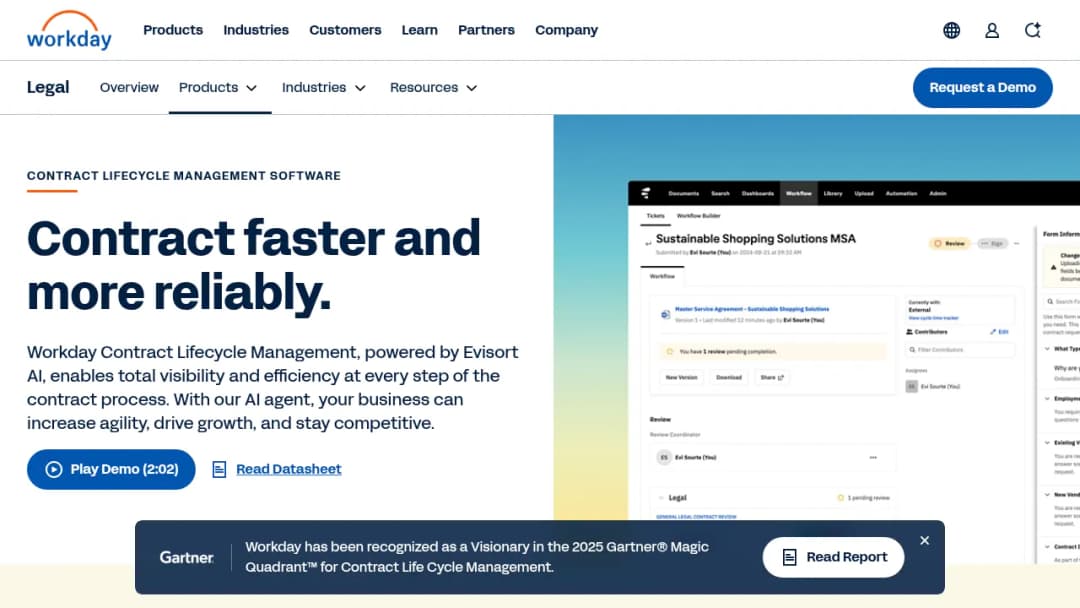1080x608 pixels.
Task: Open the AI chat assistant icon
Action: pyautogui.click(x=1032, y=30)
